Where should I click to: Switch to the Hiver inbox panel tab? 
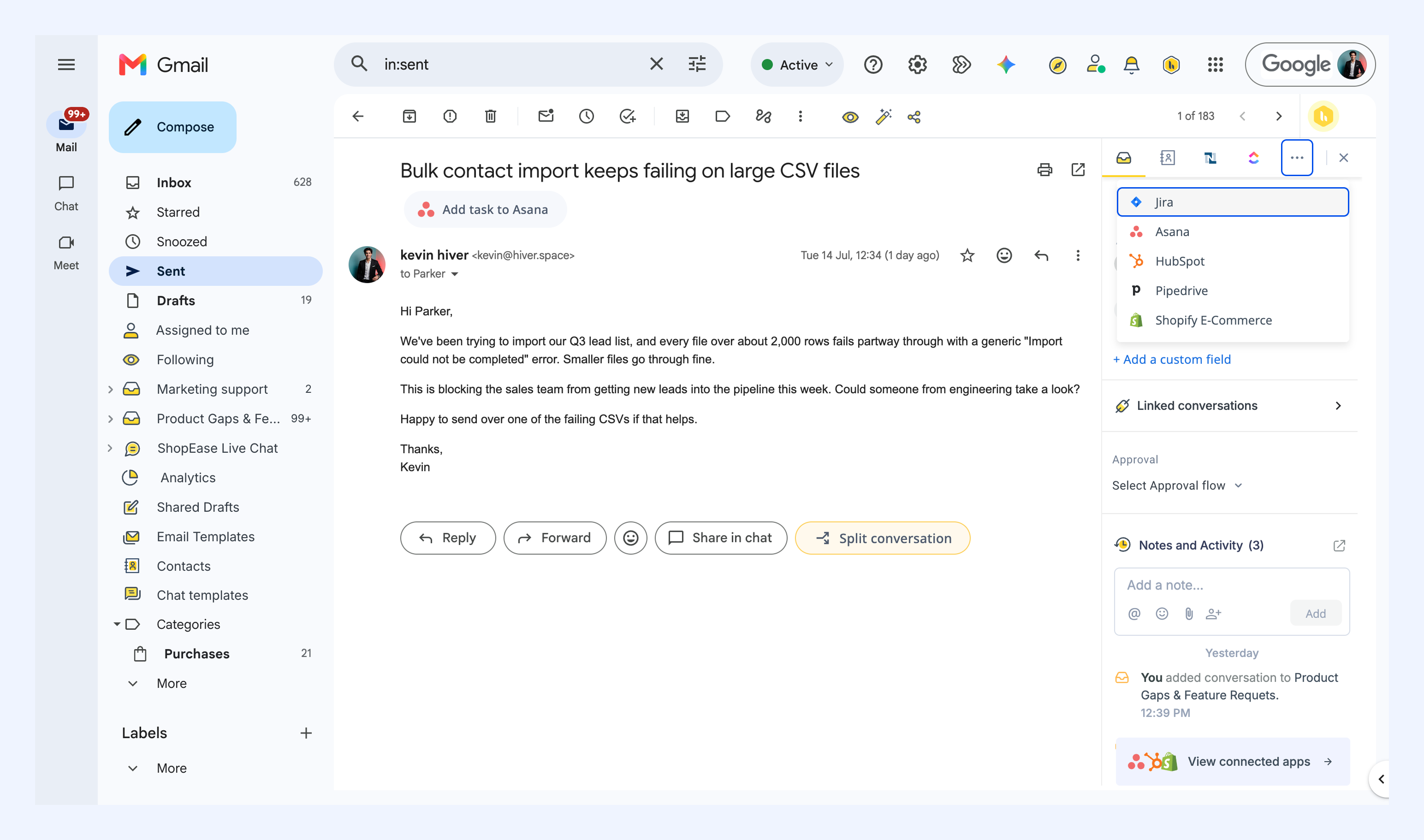coord(1123,158)
